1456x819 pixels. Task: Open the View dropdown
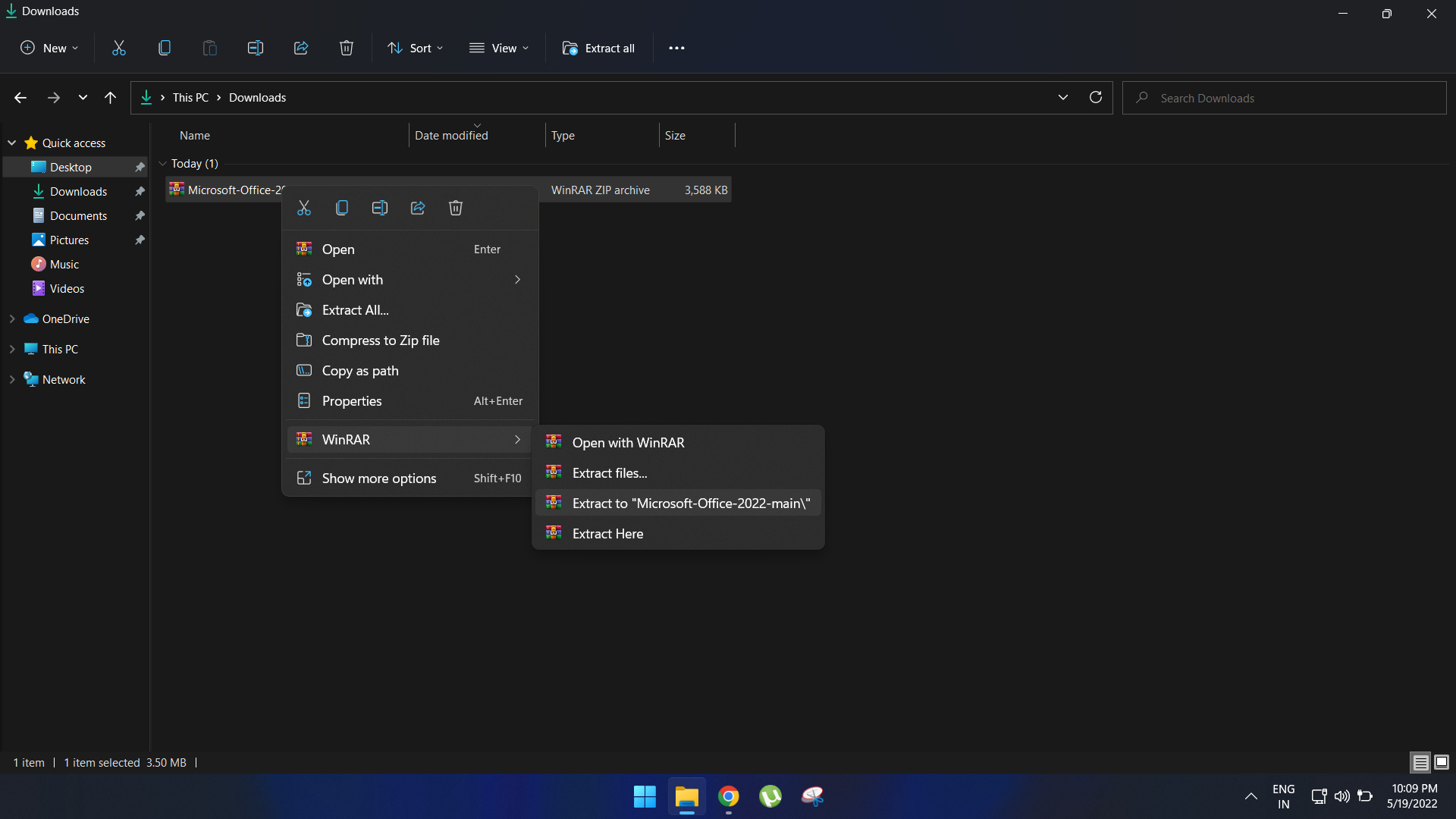pyautogui.click(x=499, y=48)
